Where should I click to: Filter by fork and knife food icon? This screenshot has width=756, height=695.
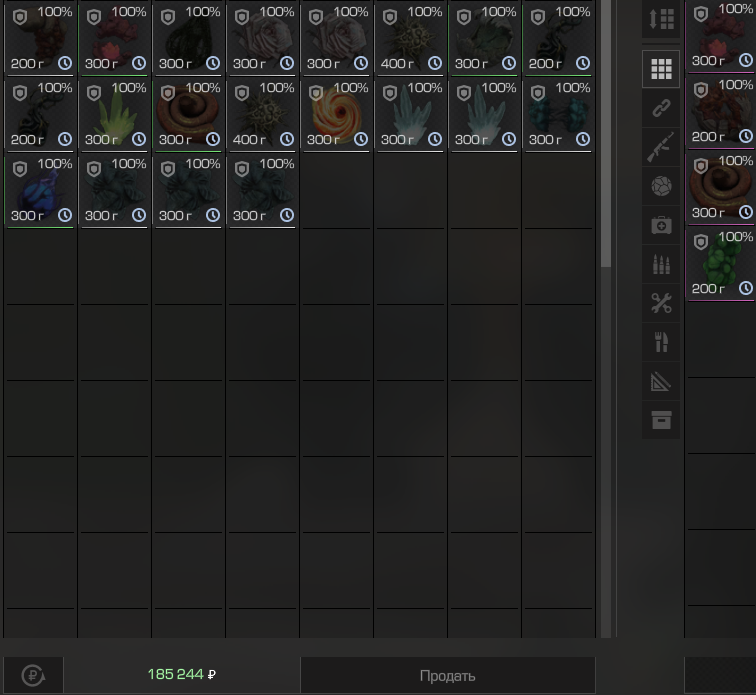[x=661, y=342]
